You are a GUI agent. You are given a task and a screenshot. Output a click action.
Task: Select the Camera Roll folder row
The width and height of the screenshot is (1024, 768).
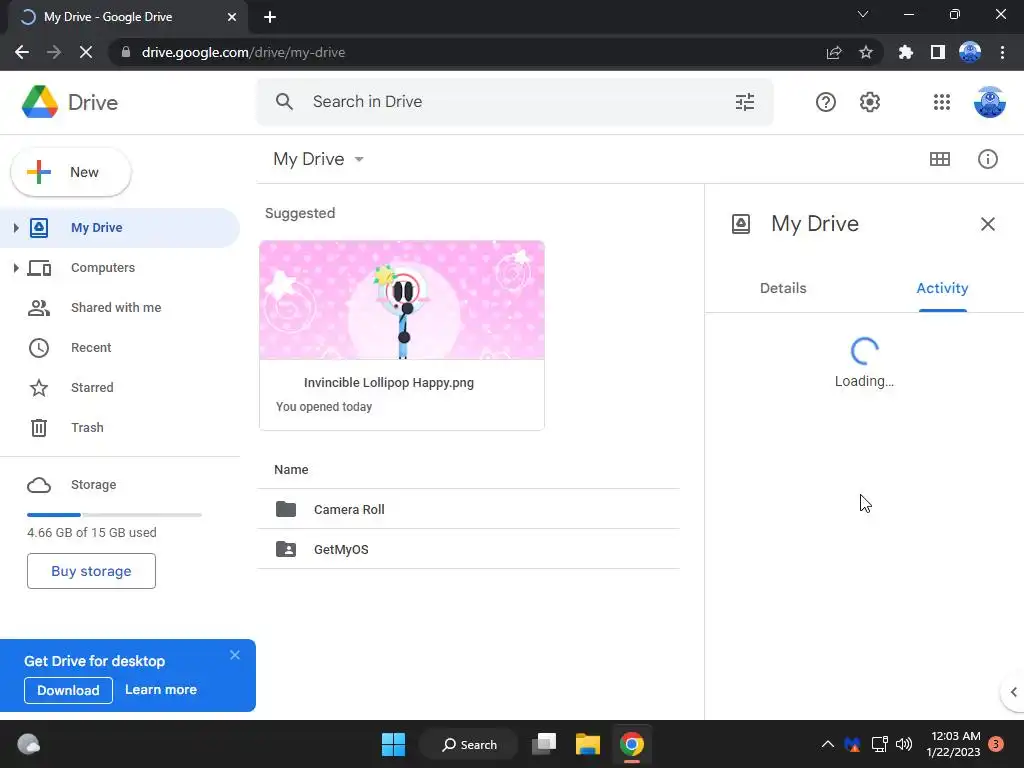[x=468, y=509]
